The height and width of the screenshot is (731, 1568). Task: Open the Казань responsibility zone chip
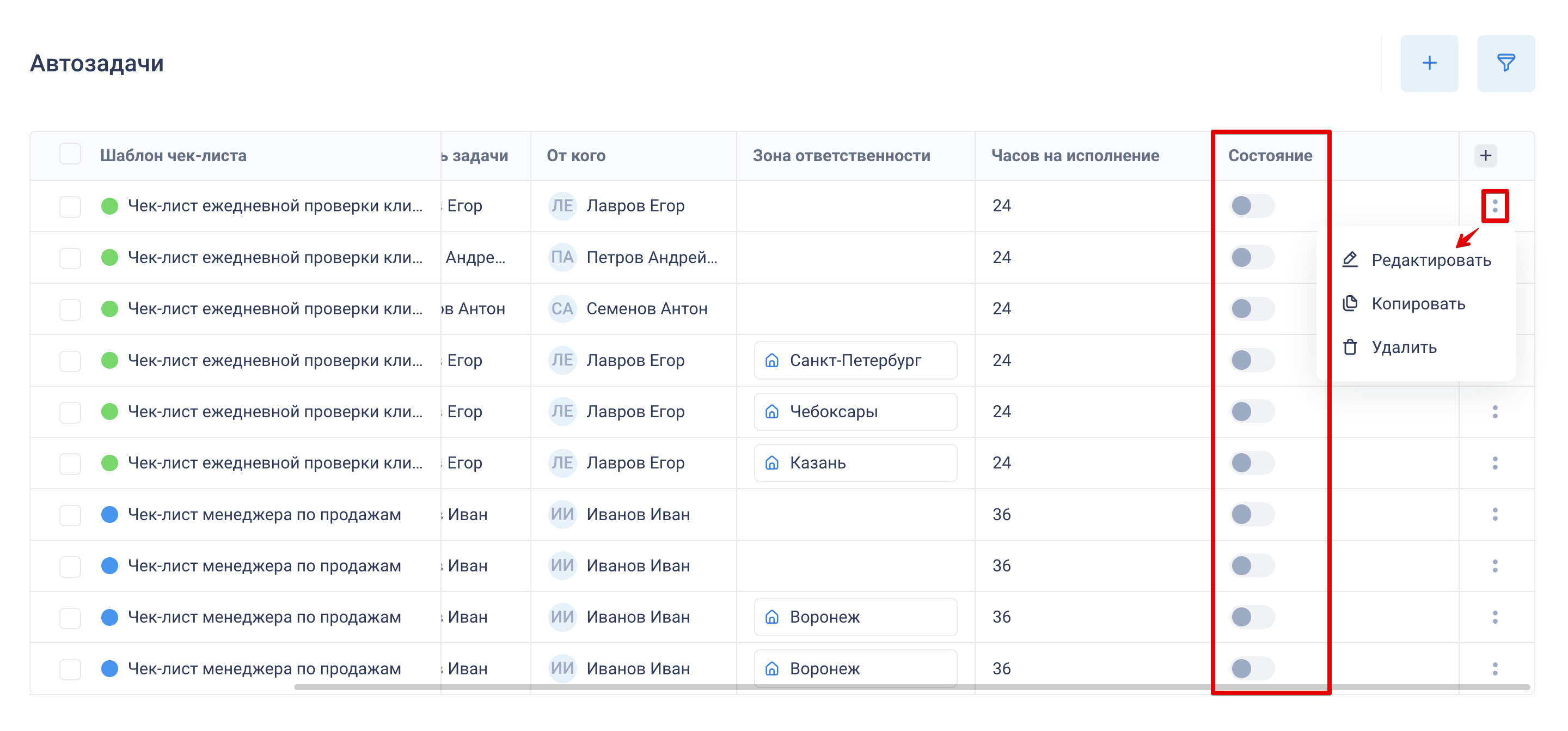855,463
